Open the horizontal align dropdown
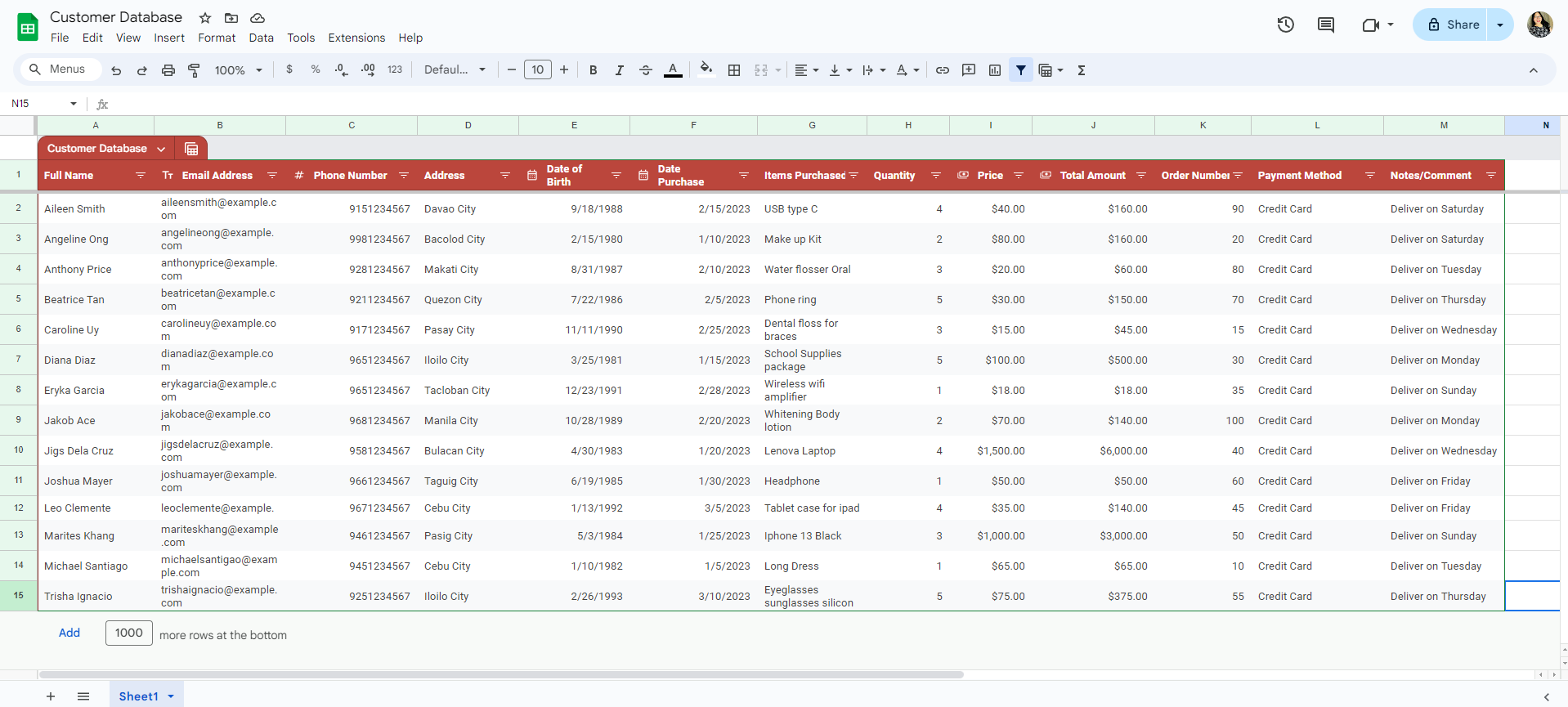 click(807, 70)
